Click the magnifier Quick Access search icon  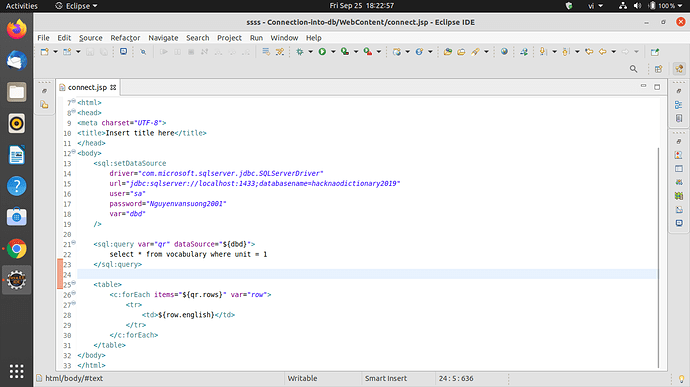pos(633,69)
